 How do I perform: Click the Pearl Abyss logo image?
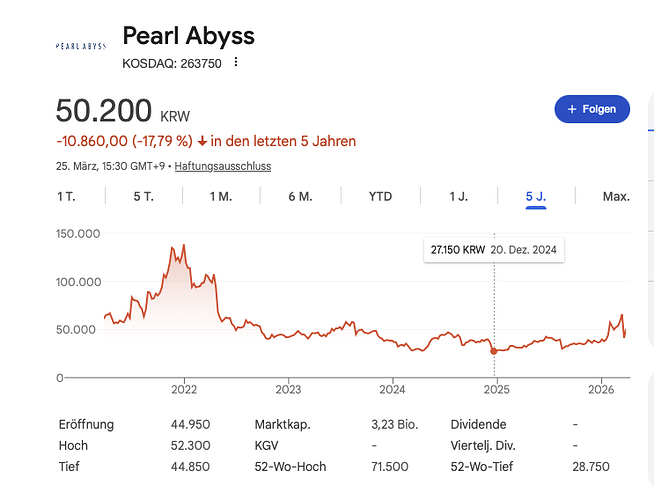(x=80, y=46)
